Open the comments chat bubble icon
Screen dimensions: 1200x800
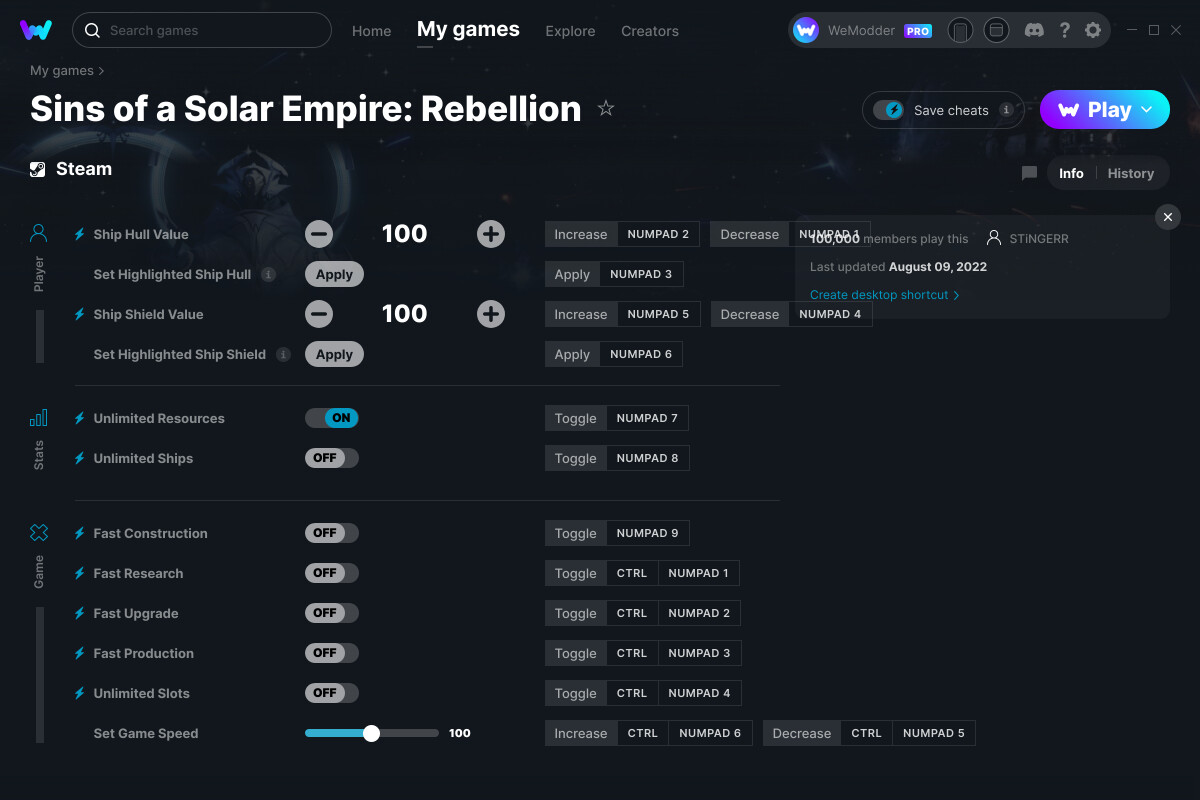click(x=1029, y=173)
